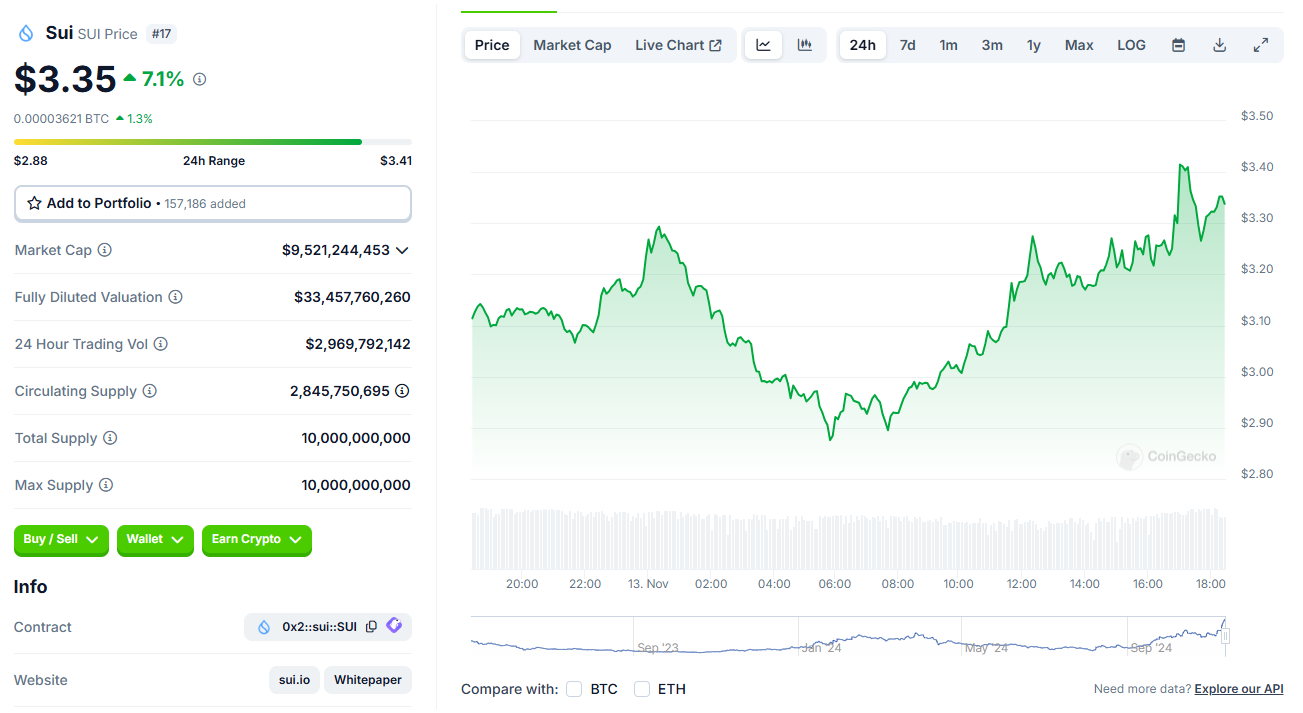
Task: Click the $3.35 current price
Action: (x=65, y=79)
